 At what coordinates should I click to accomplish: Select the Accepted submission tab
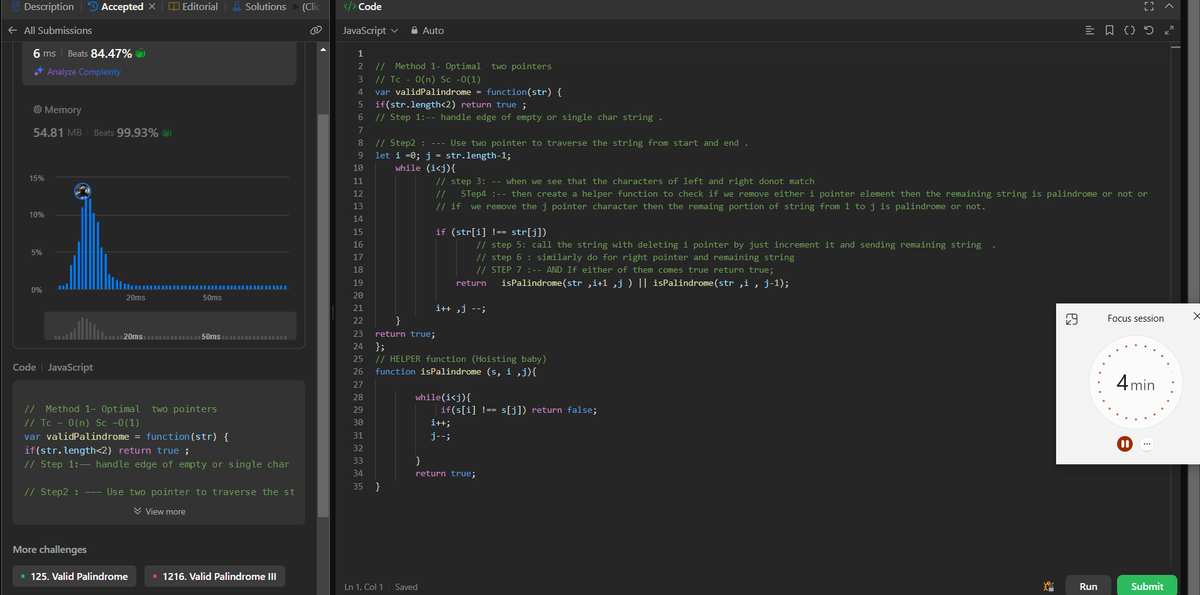click(x=115, y=7)
